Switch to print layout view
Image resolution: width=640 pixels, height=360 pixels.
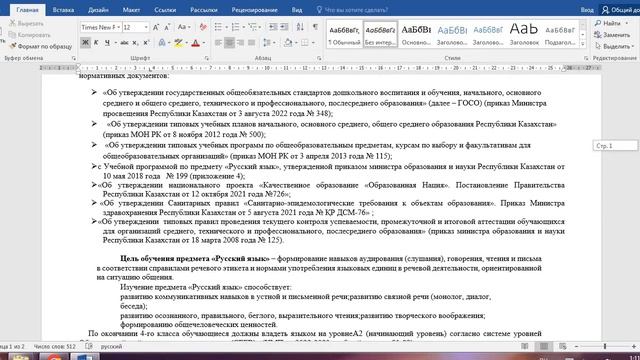(x=544, y=346)
